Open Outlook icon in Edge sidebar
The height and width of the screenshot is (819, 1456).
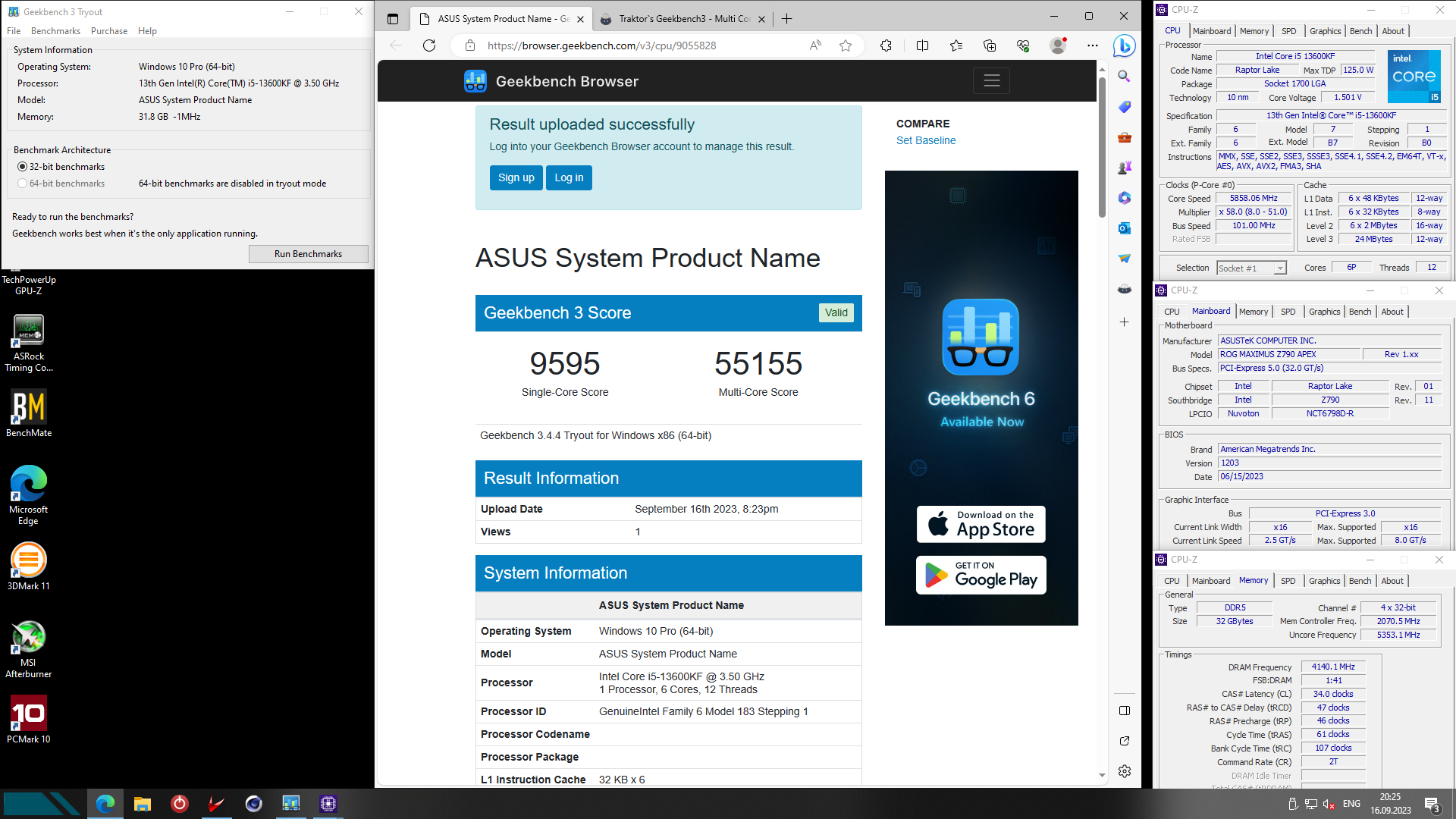click(1124, 228)
